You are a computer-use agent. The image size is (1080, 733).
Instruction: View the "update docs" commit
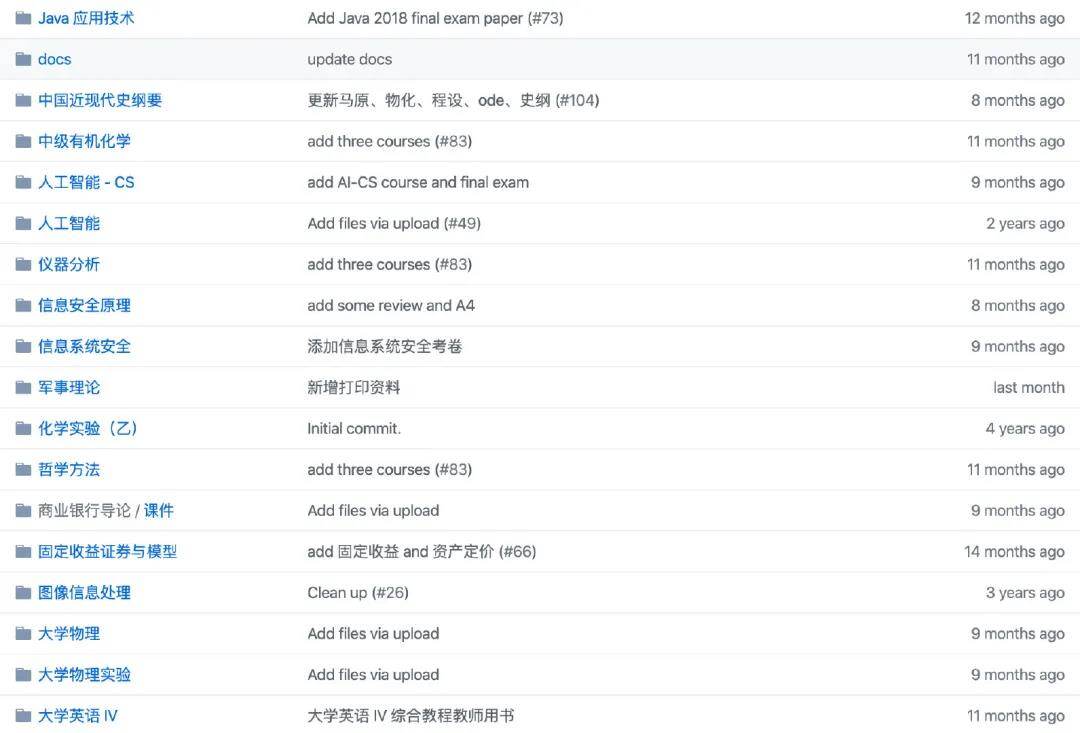coord(349,59)
